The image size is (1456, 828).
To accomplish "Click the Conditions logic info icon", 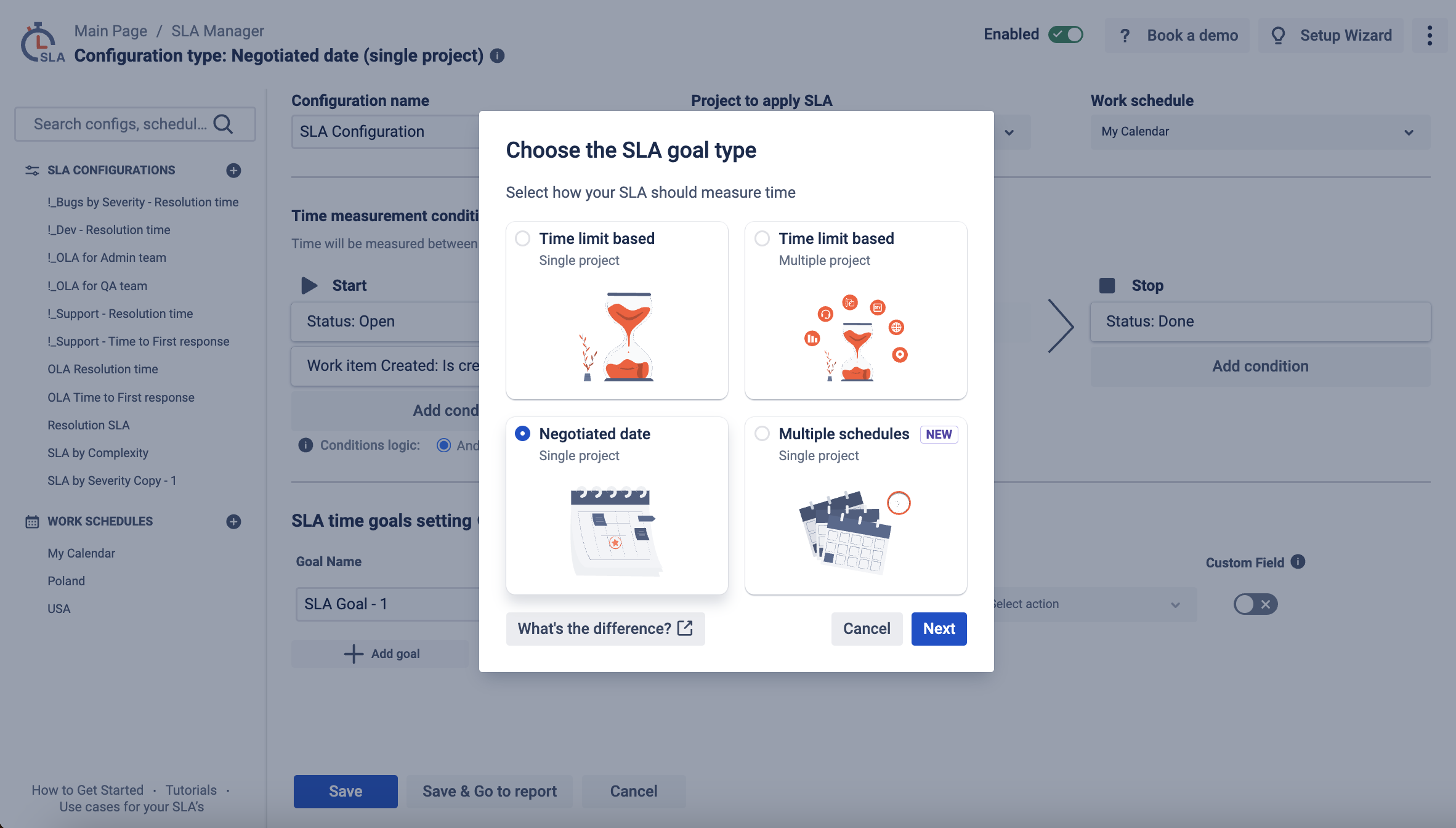I will click(x=305, y=445).
